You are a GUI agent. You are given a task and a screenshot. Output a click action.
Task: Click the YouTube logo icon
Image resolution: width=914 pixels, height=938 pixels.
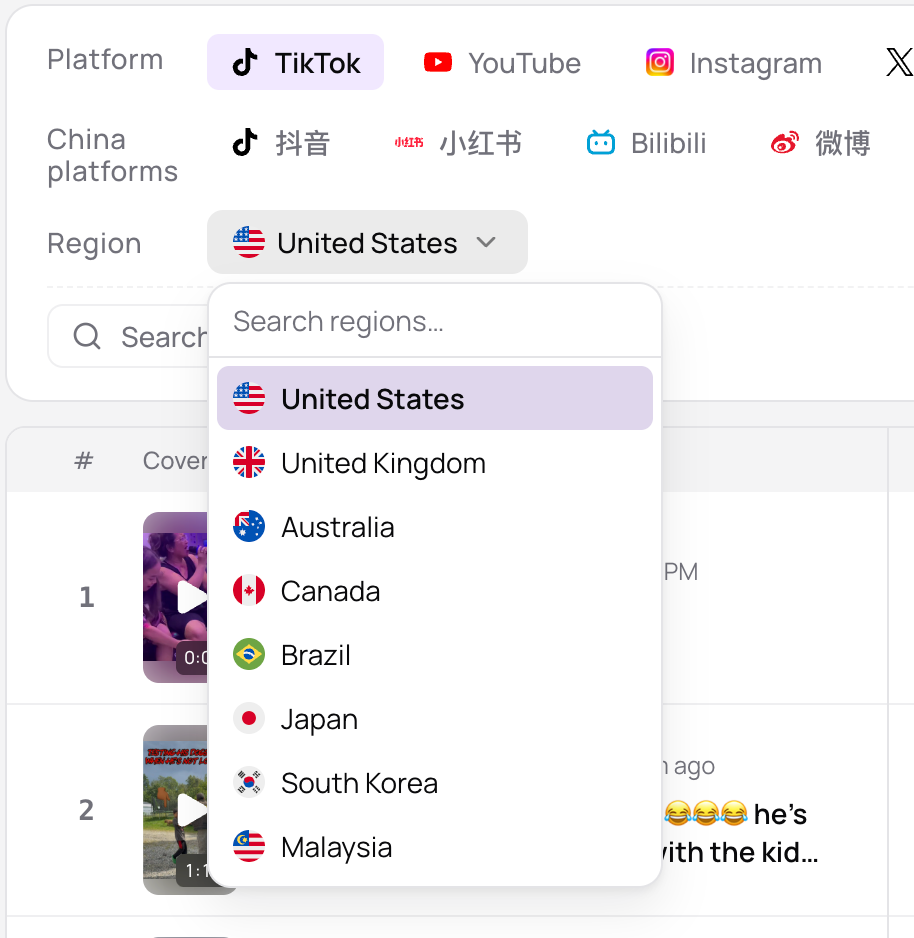tap(438, 62)
